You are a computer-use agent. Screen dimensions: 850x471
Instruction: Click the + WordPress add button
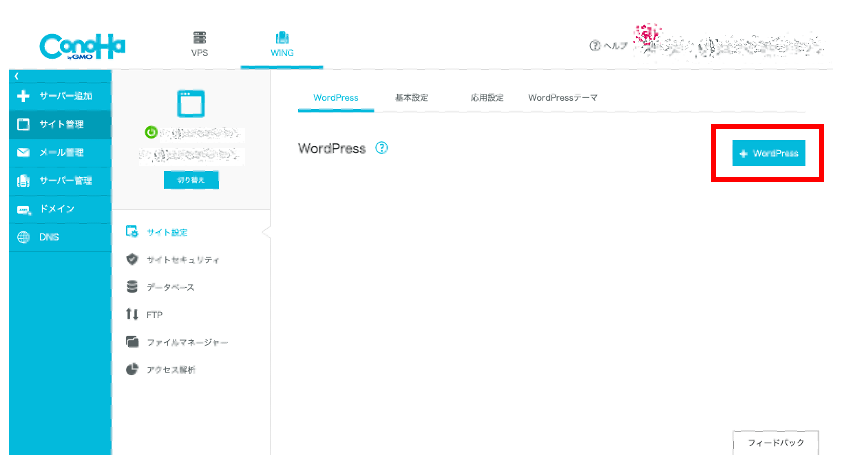click(x=769, y=153)
